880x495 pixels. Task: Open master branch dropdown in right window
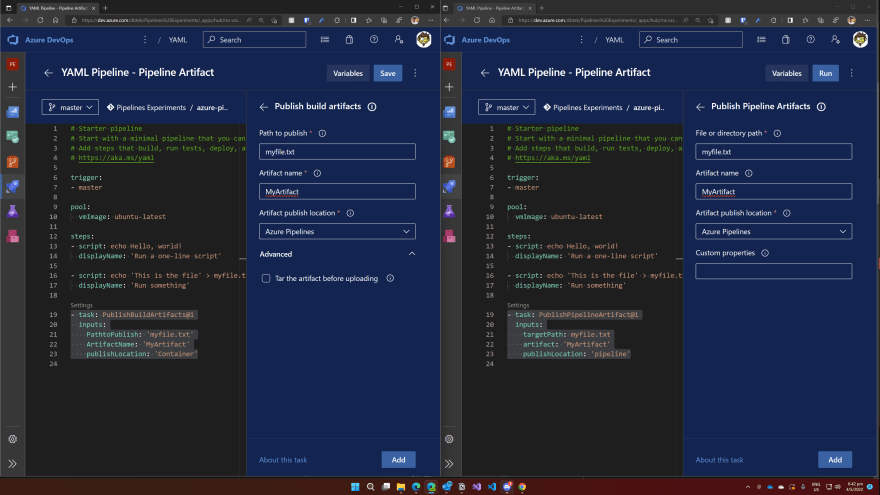(507, 107)
